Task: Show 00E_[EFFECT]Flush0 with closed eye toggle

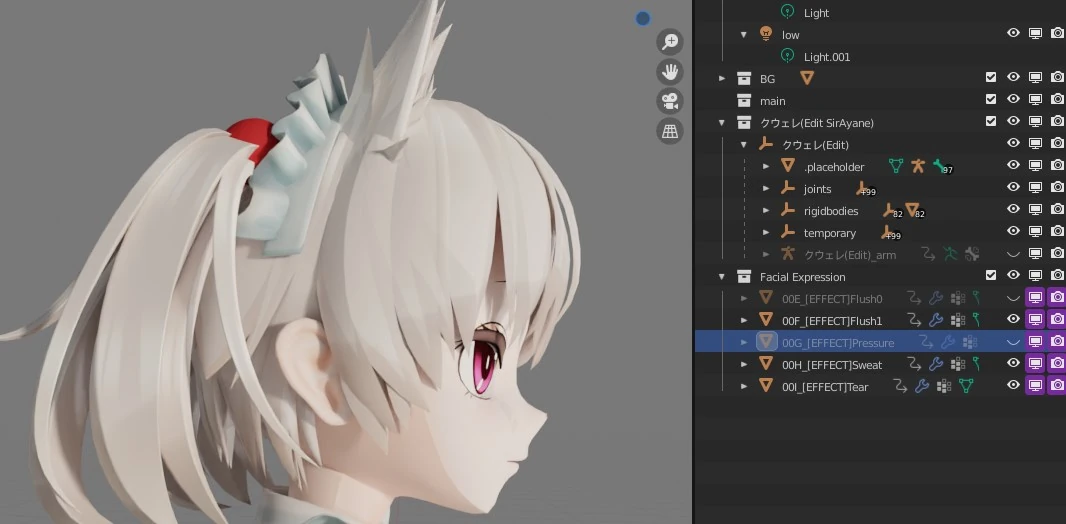Action: (x=1013, y=298)
